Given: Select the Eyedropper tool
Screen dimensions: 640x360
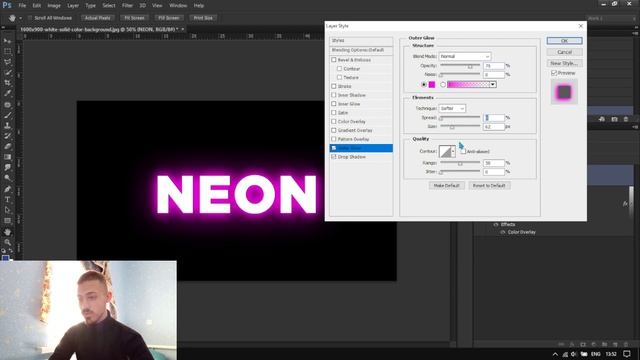Looking at the screenshot, I should (7, 93).
